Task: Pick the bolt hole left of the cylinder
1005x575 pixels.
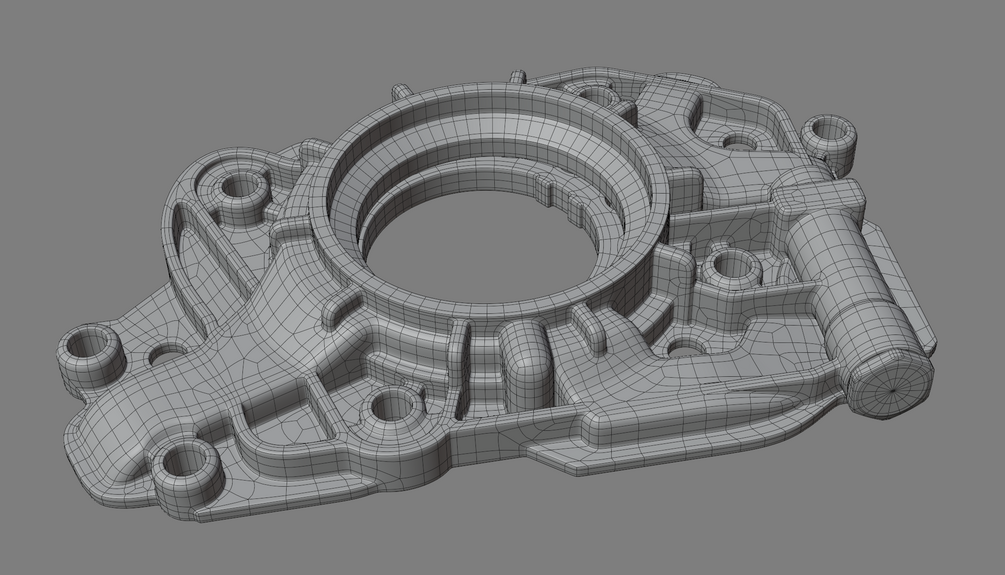Action: tap(729, 263)
